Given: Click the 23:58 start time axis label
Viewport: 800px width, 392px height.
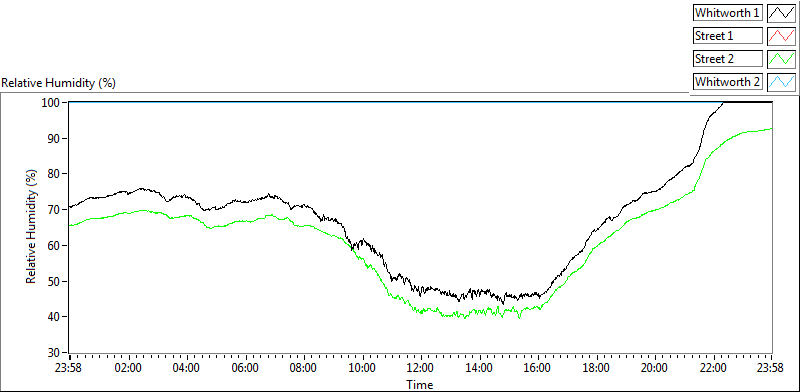Looking at the screenshot, I should [70, 368].
